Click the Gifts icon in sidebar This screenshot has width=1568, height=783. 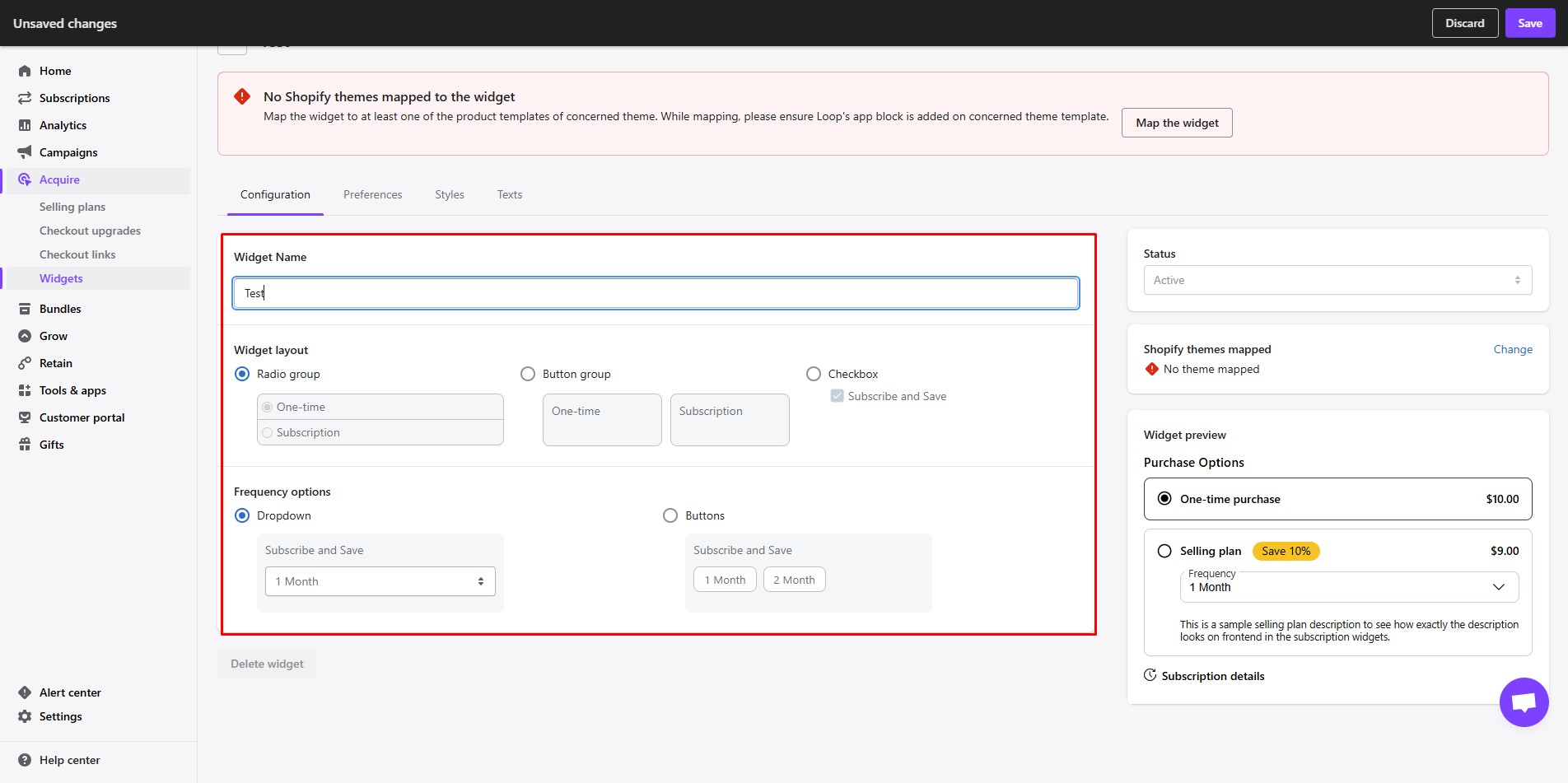[x=25, y=445]
